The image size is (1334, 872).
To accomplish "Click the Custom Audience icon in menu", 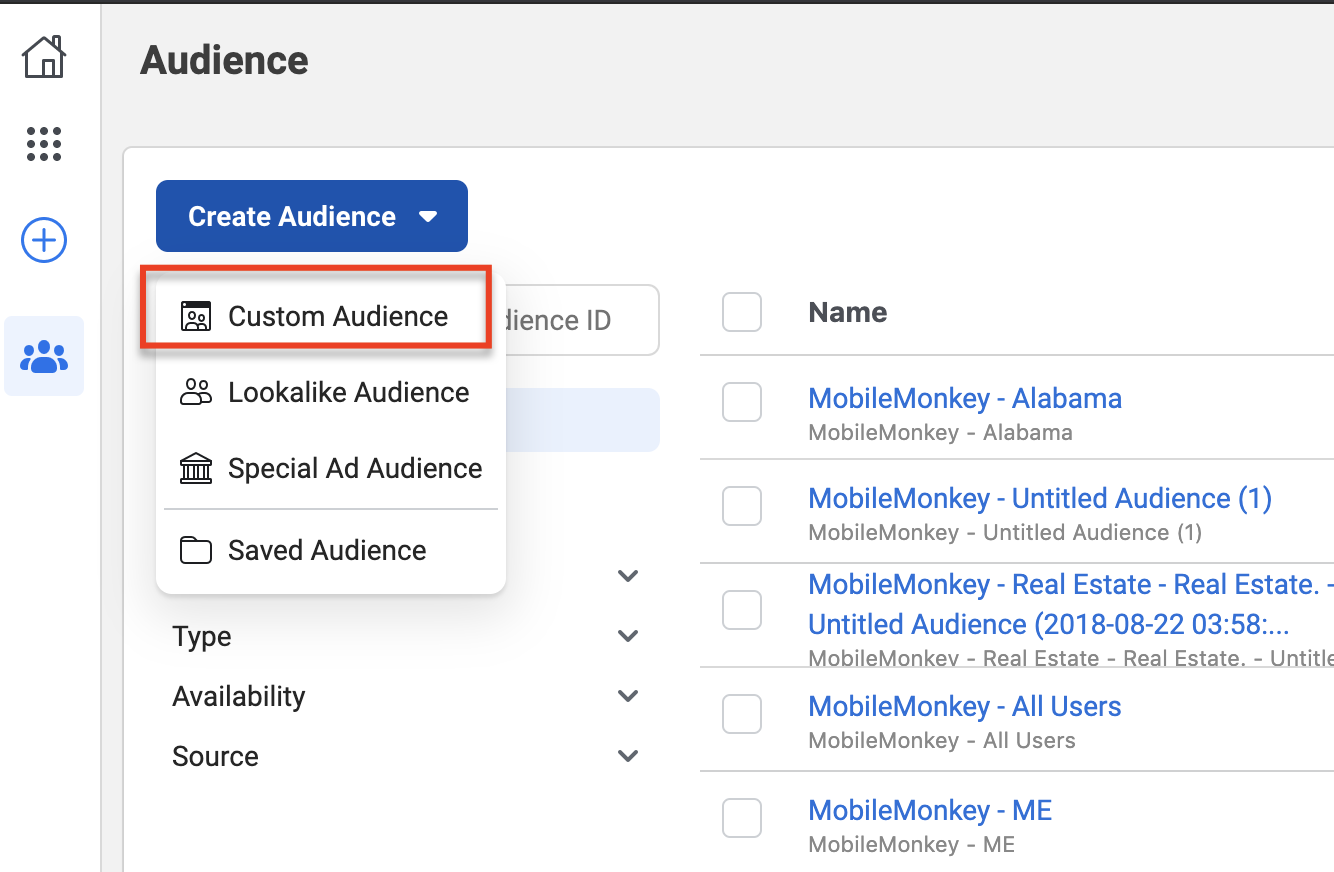I will (x=196, y=316).
